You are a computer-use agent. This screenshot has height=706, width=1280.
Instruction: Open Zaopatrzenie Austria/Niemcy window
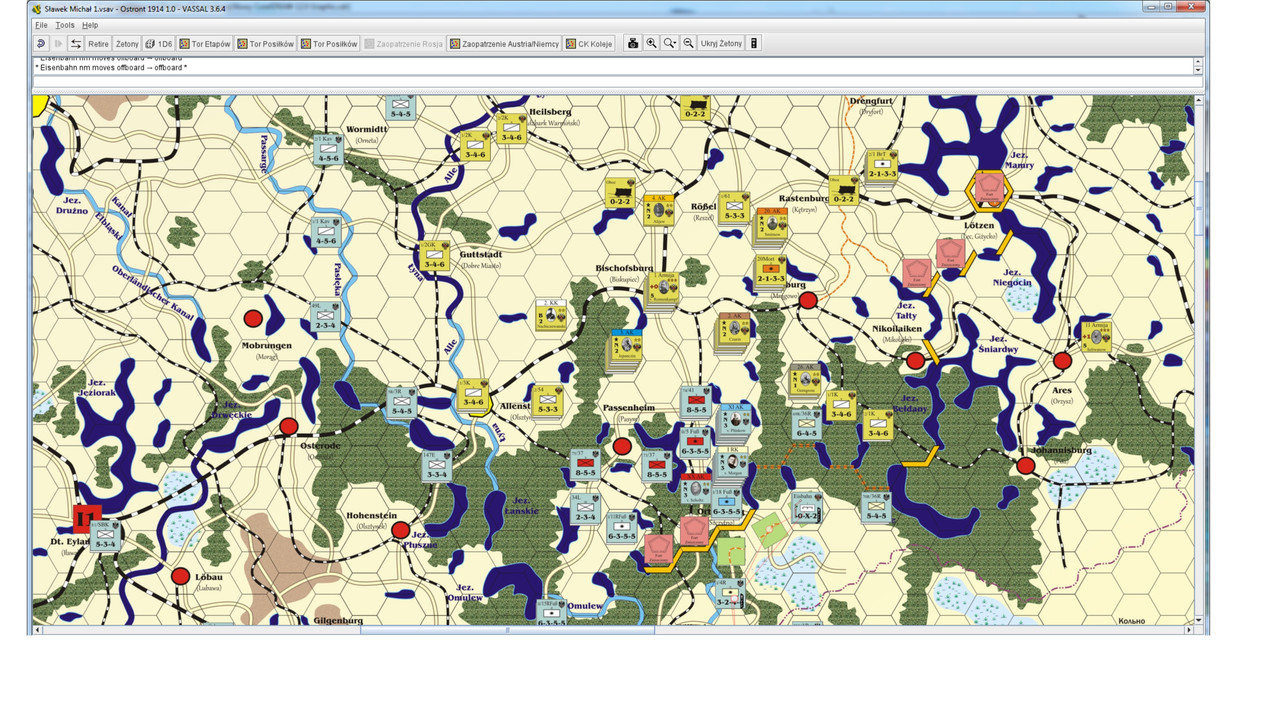tap(504, 44)
